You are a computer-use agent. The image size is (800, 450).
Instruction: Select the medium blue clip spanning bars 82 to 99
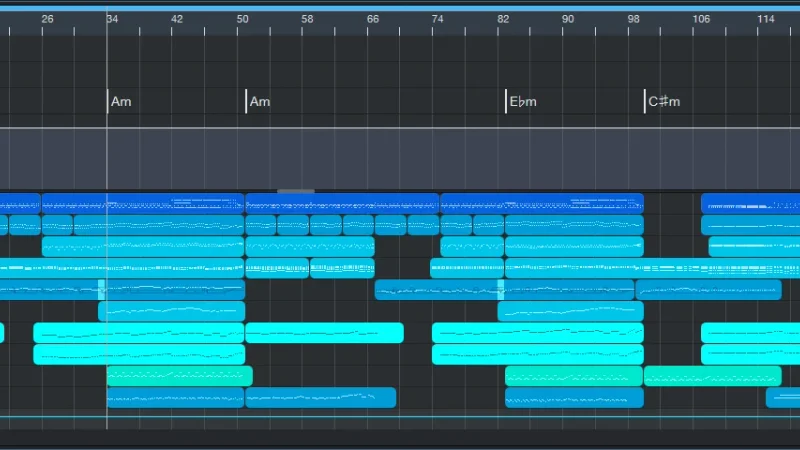click(x=570, y=311)
